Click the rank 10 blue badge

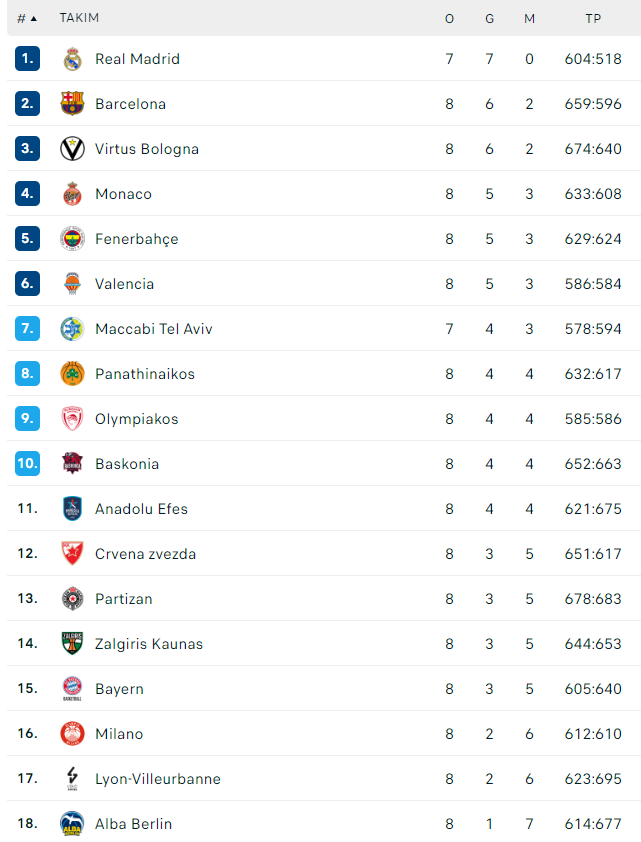coord(27,463)
